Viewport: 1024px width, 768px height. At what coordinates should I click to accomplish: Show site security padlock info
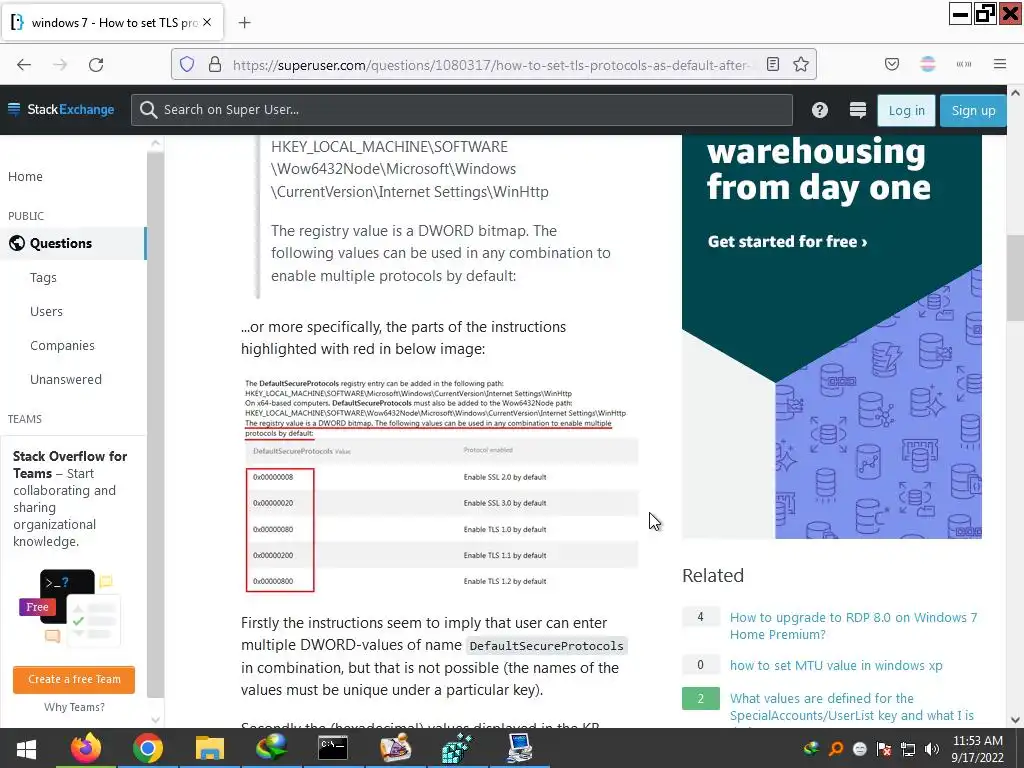click(x=215, y=65)
